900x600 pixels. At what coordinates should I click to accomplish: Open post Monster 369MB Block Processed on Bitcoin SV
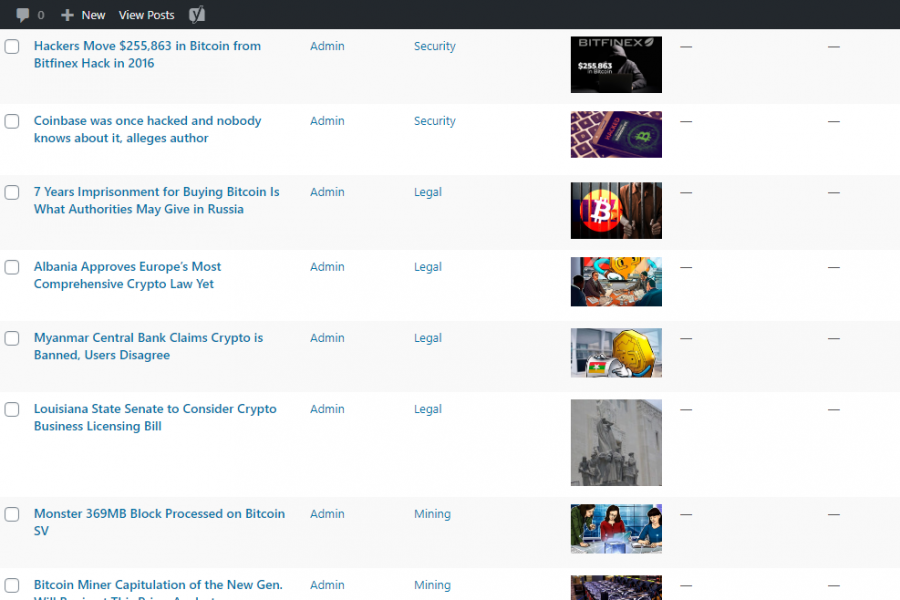(x=160, y=522)
